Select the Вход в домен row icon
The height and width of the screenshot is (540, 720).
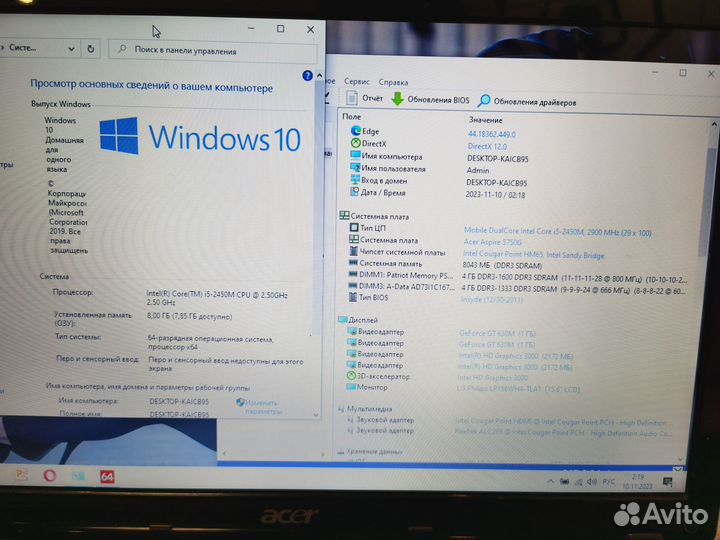click(355, 180)
